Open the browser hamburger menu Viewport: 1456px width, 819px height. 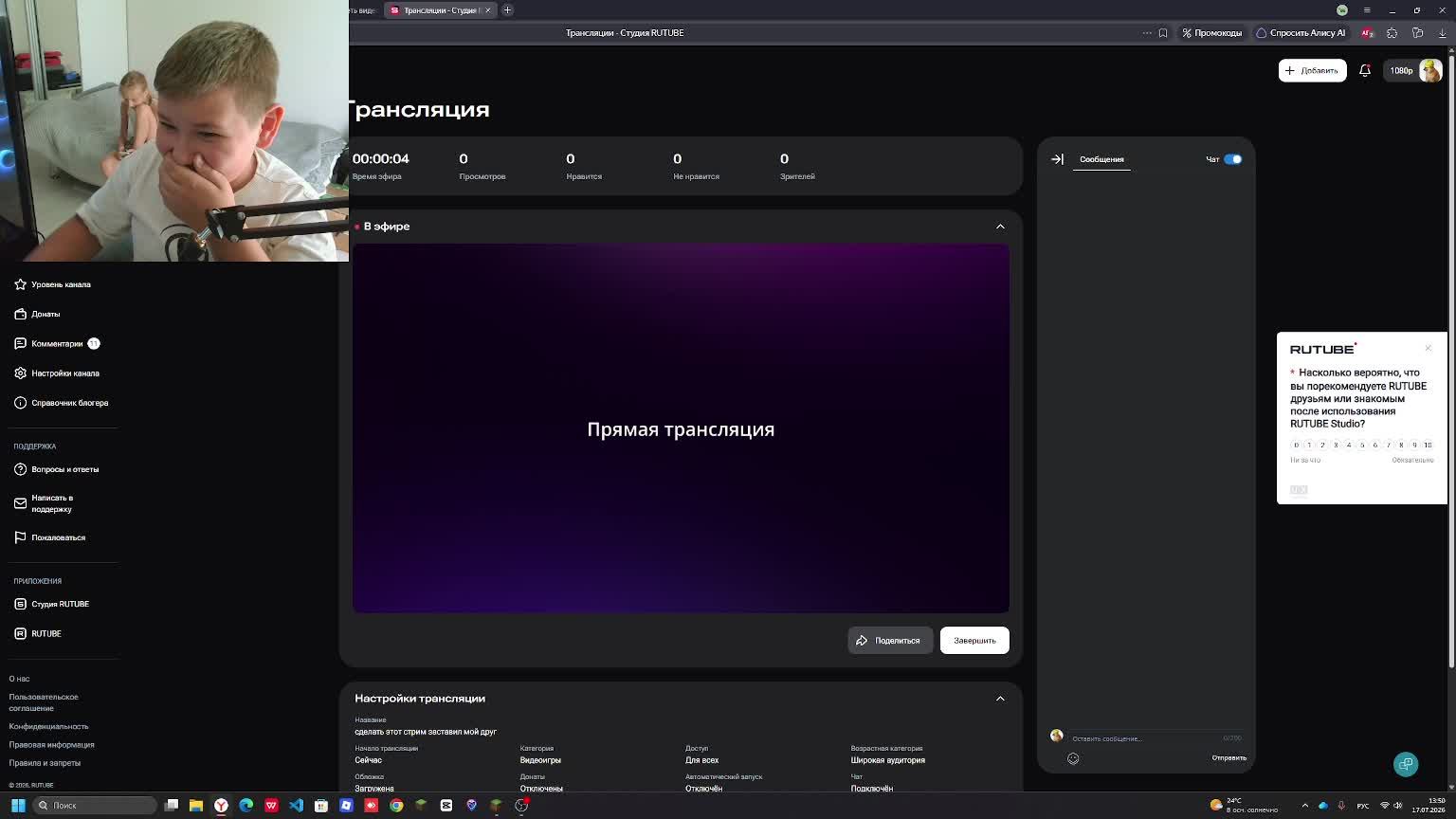coord(1366,10)
